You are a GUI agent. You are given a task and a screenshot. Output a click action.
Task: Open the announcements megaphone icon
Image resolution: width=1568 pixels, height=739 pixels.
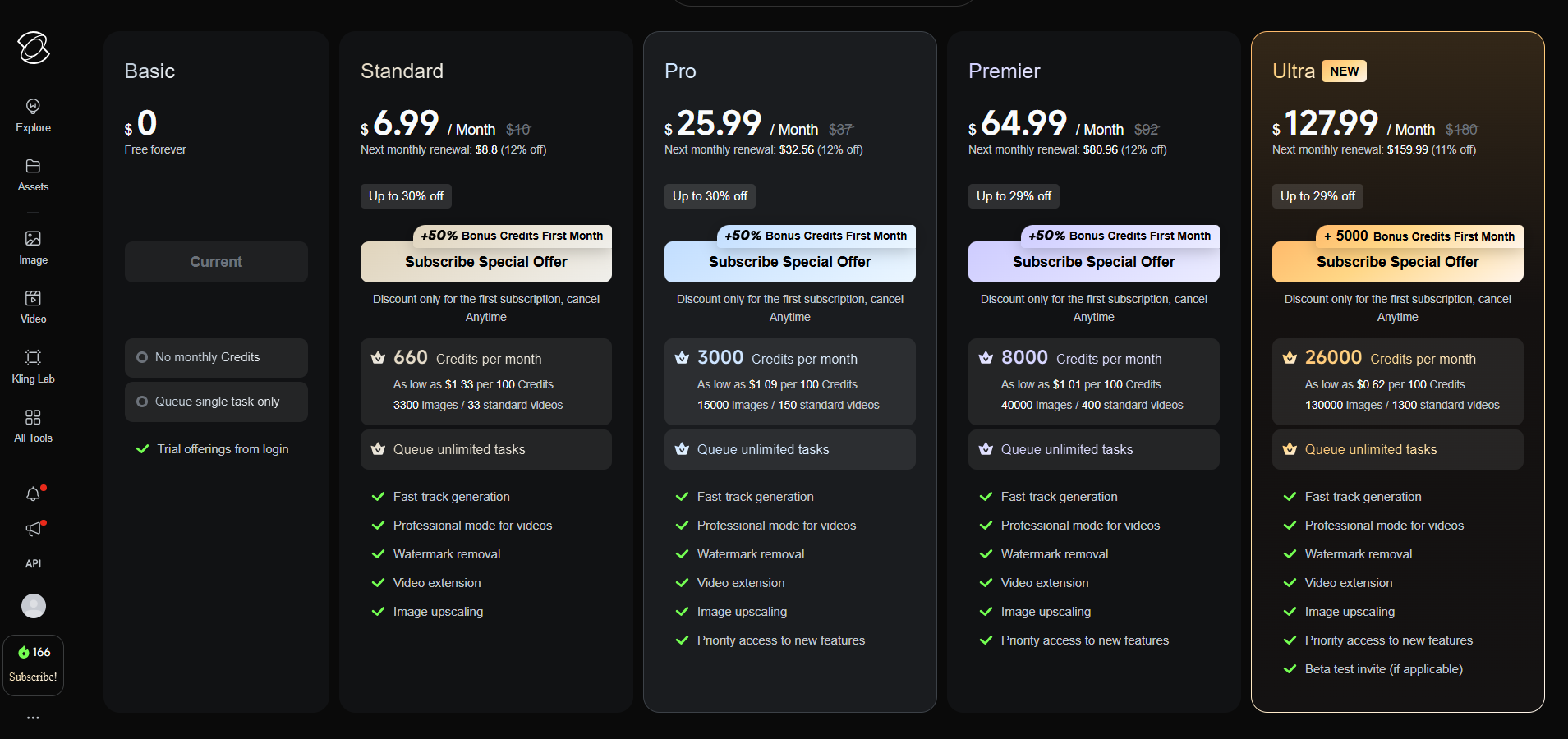(x=33, y=530)
